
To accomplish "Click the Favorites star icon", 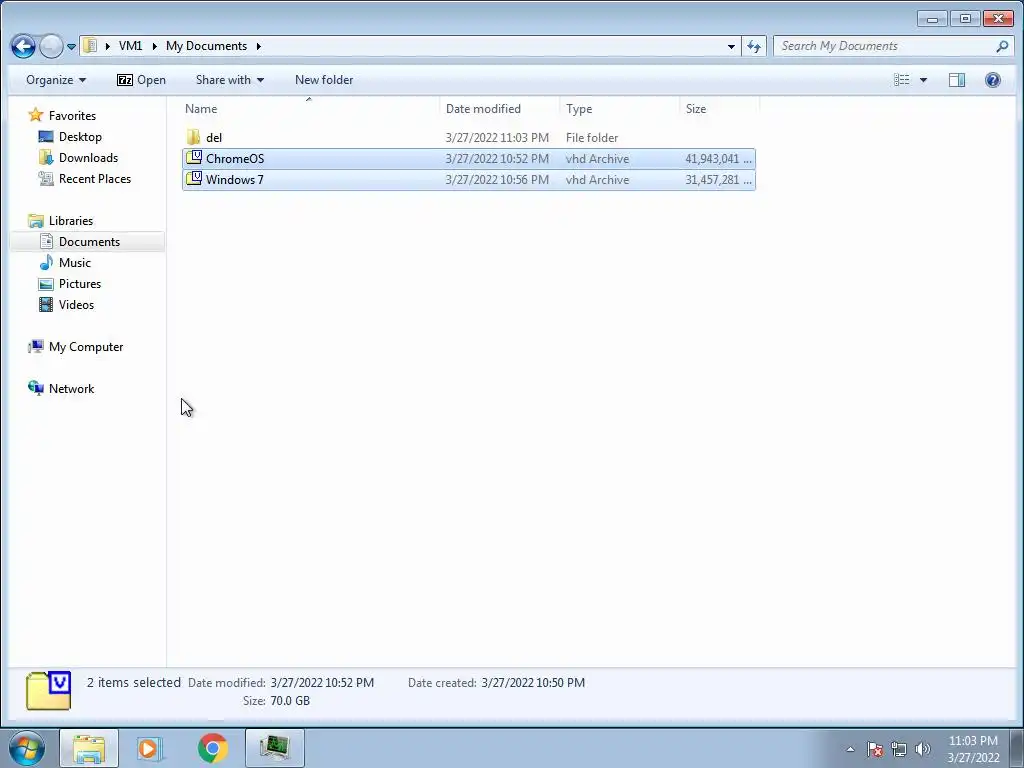I will 36,115.
